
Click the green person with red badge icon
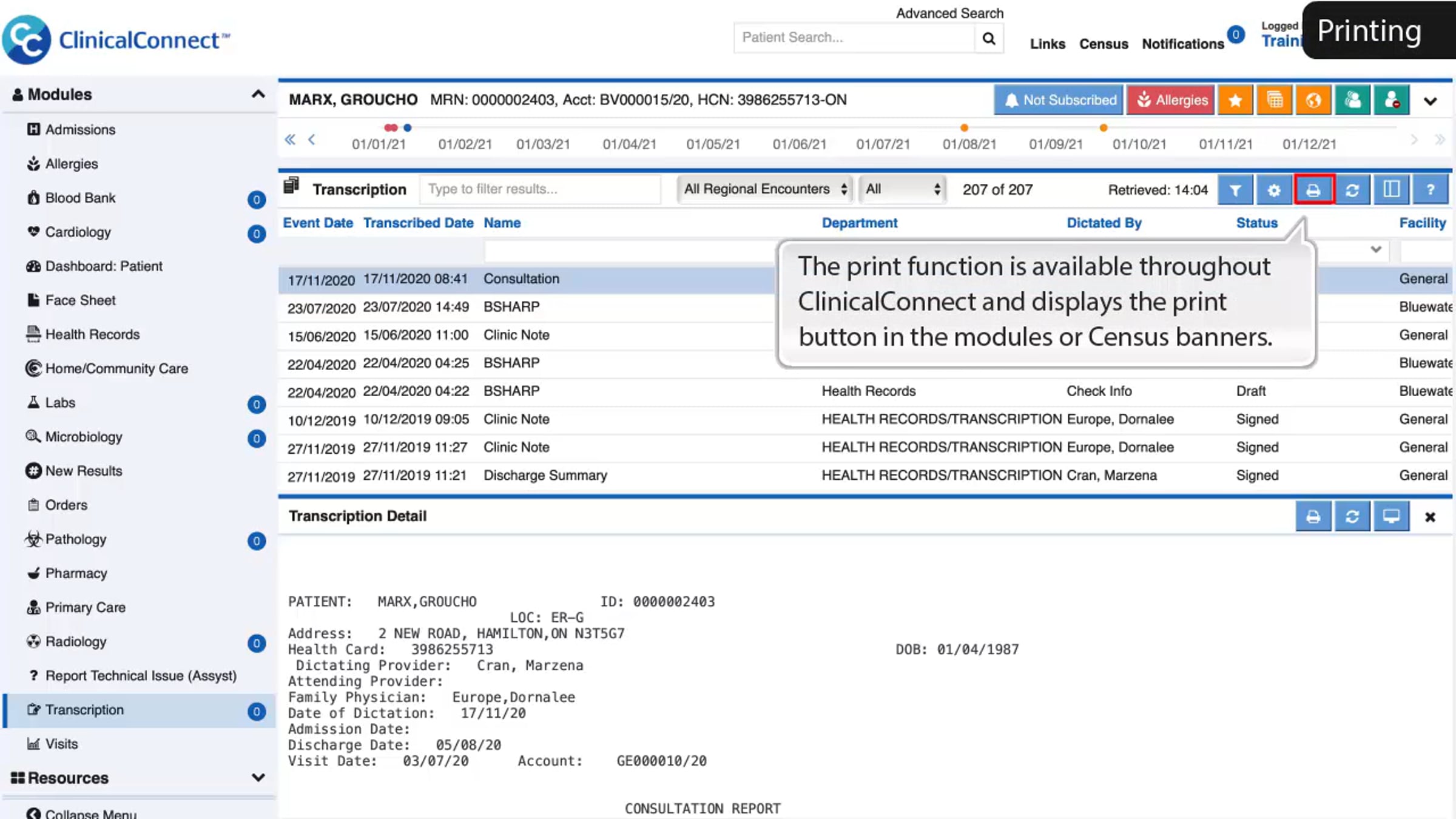[x=1392, y=100]
